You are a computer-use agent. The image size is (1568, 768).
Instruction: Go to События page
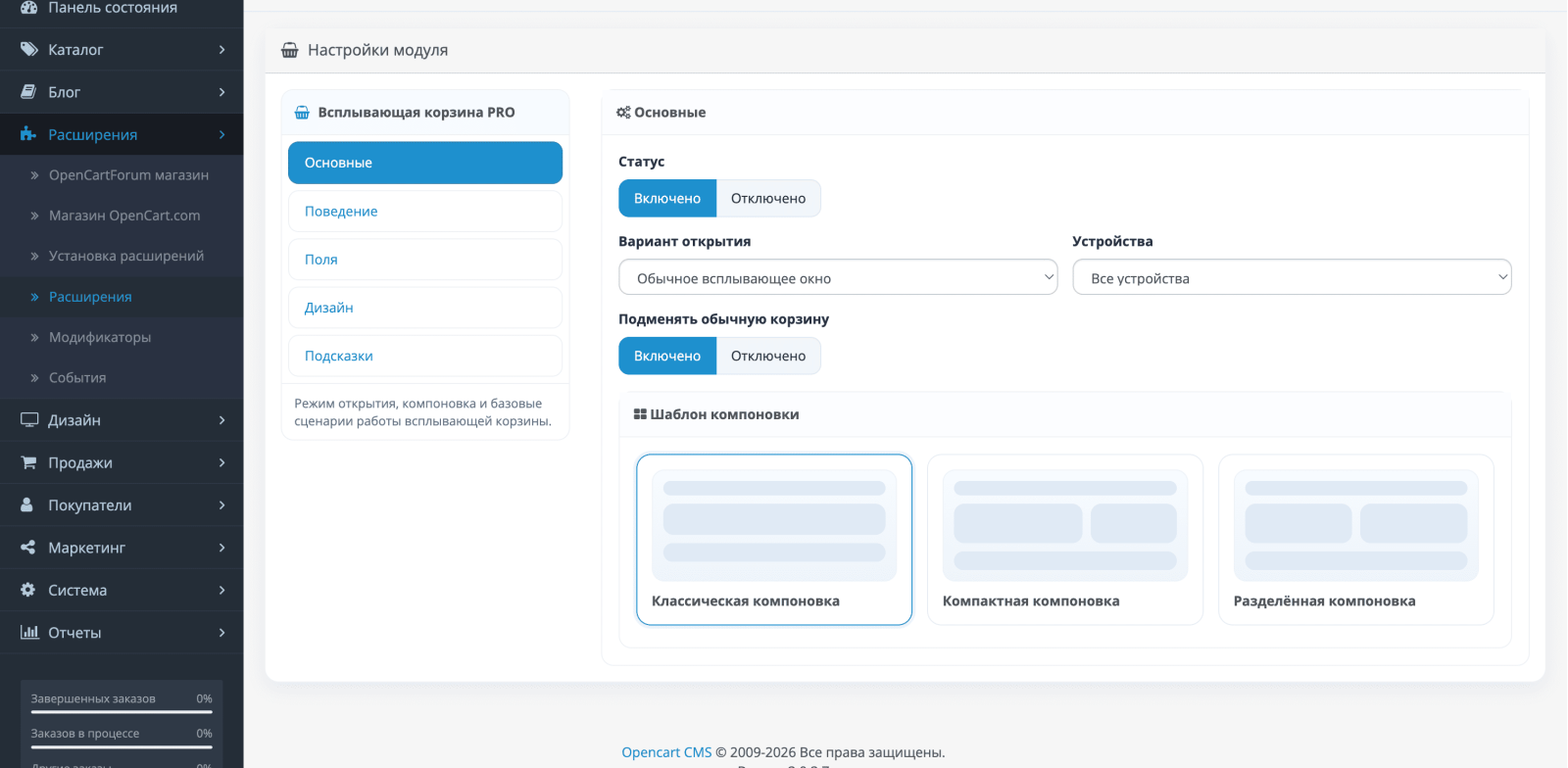tap(77, 377)
